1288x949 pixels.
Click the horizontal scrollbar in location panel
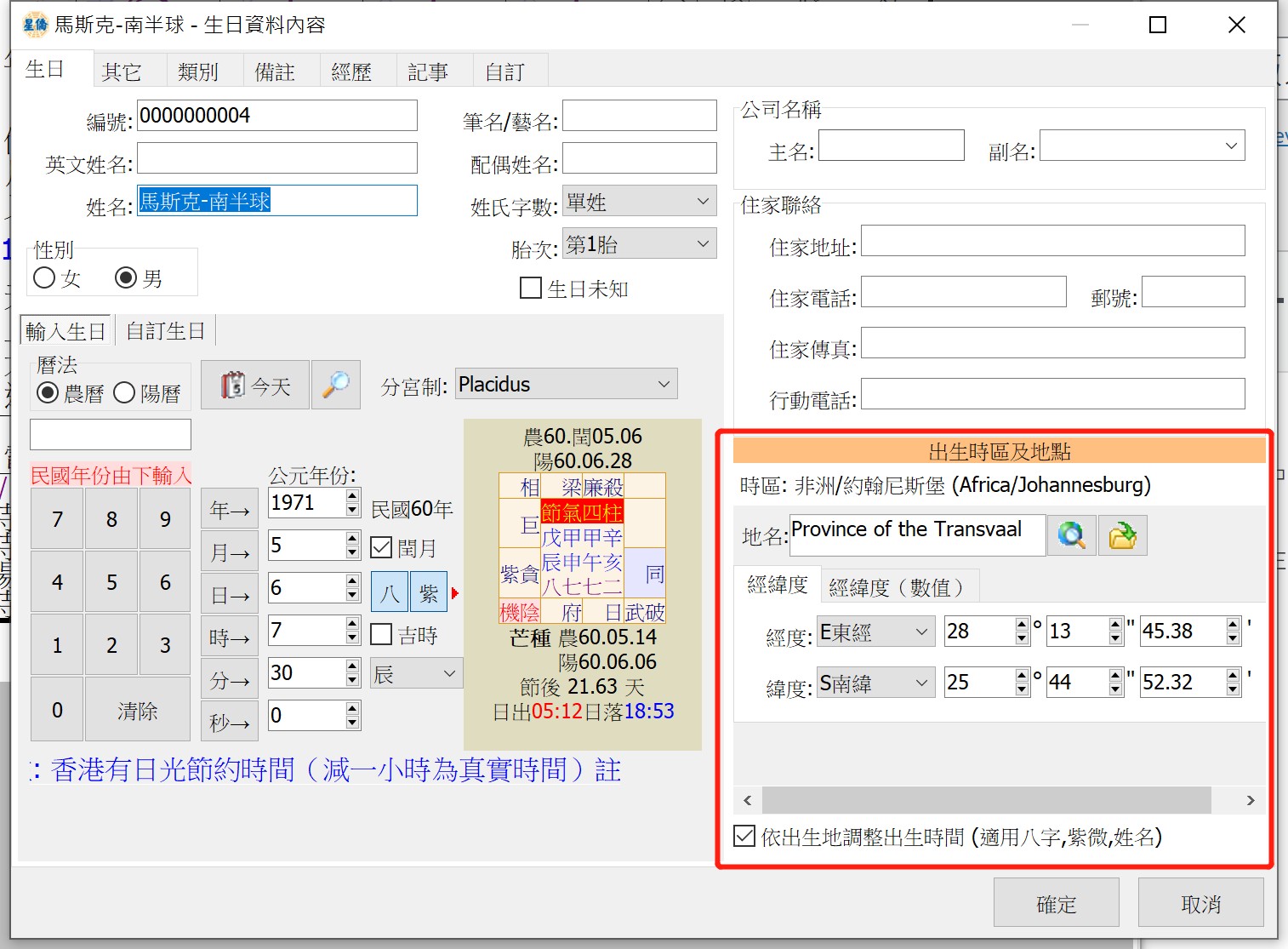[x=985, y=800]
